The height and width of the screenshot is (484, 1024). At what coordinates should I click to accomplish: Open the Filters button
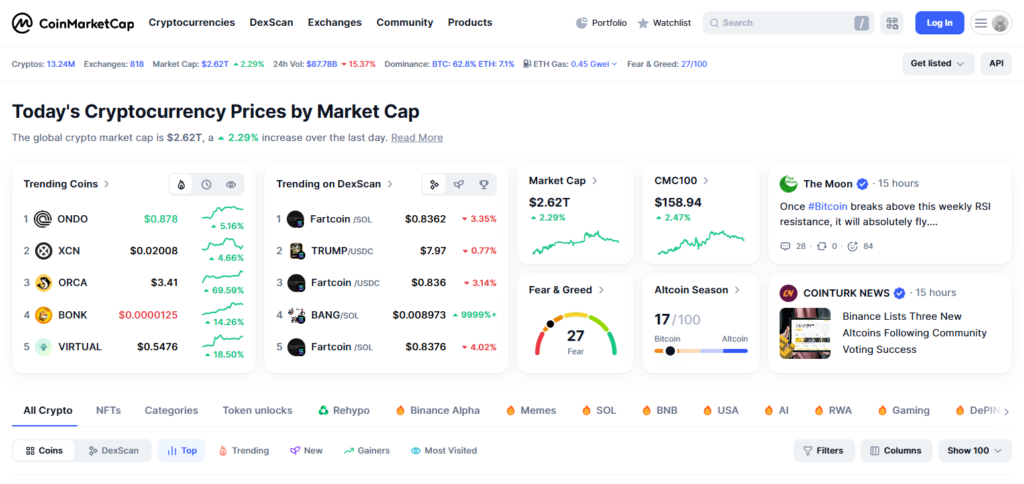(823, 451)
